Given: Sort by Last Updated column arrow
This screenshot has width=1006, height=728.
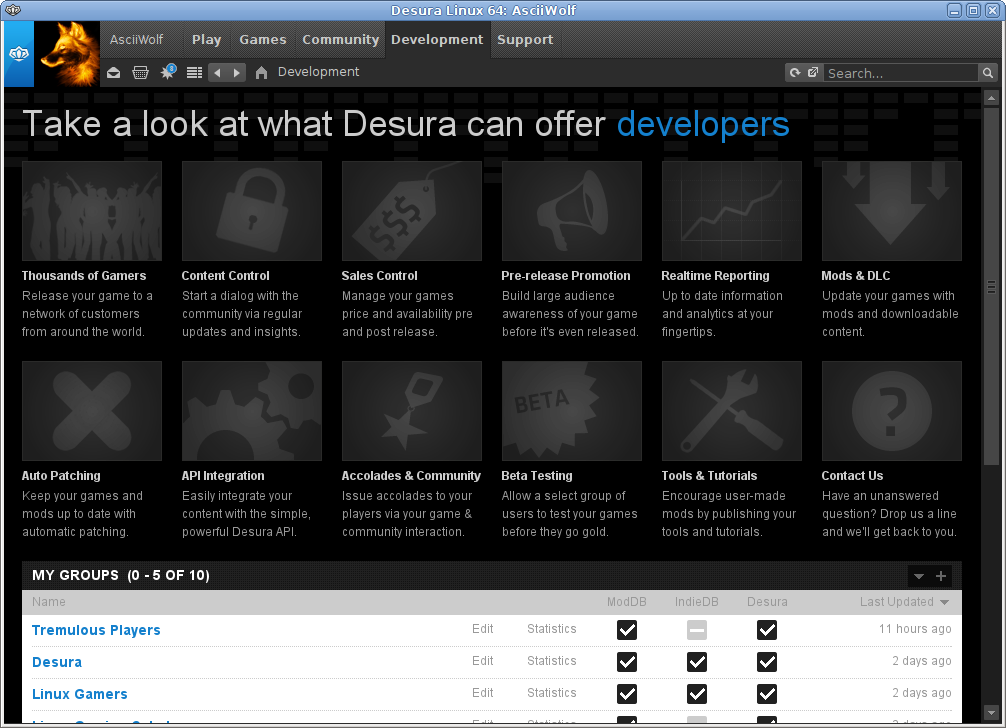Looking at the screenshot, I should (x=944, y=602).
